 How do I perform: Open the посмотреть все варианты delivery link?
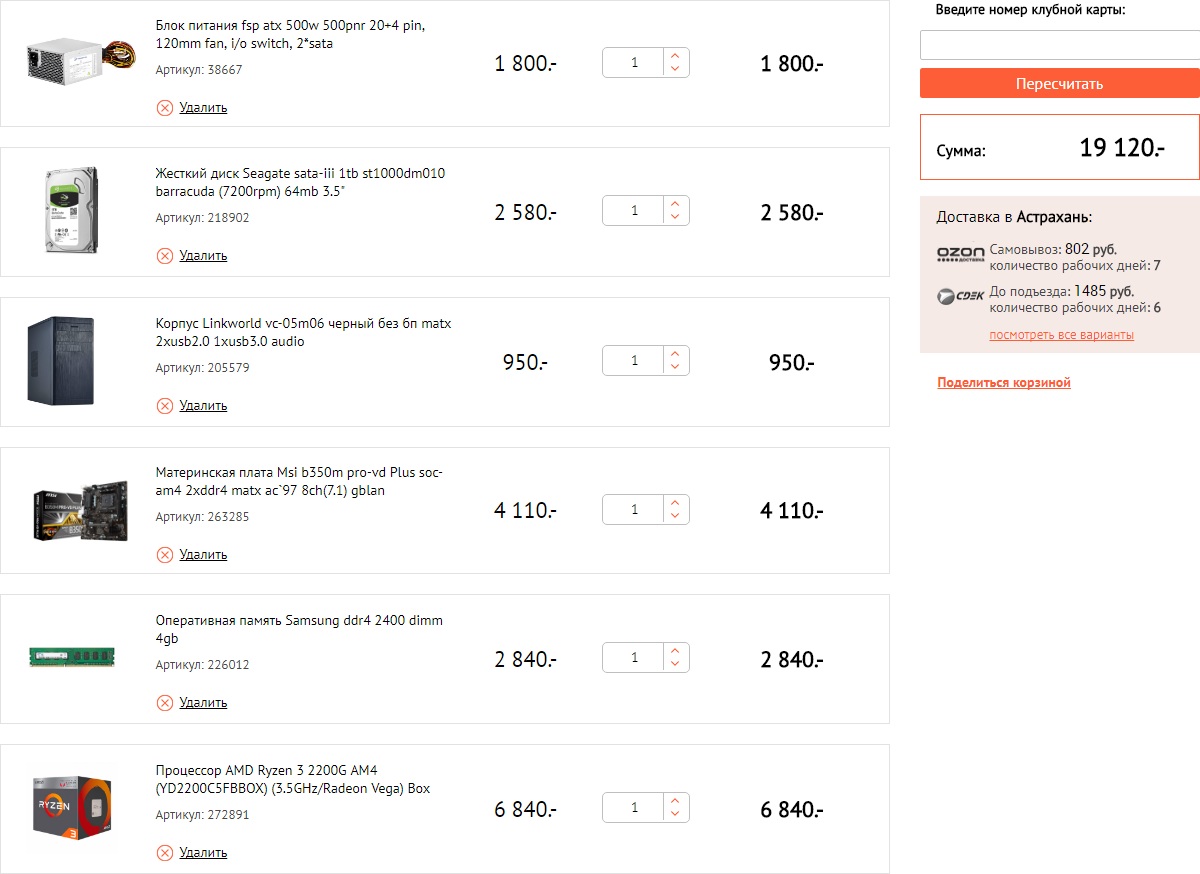(x=1061, y=335)
